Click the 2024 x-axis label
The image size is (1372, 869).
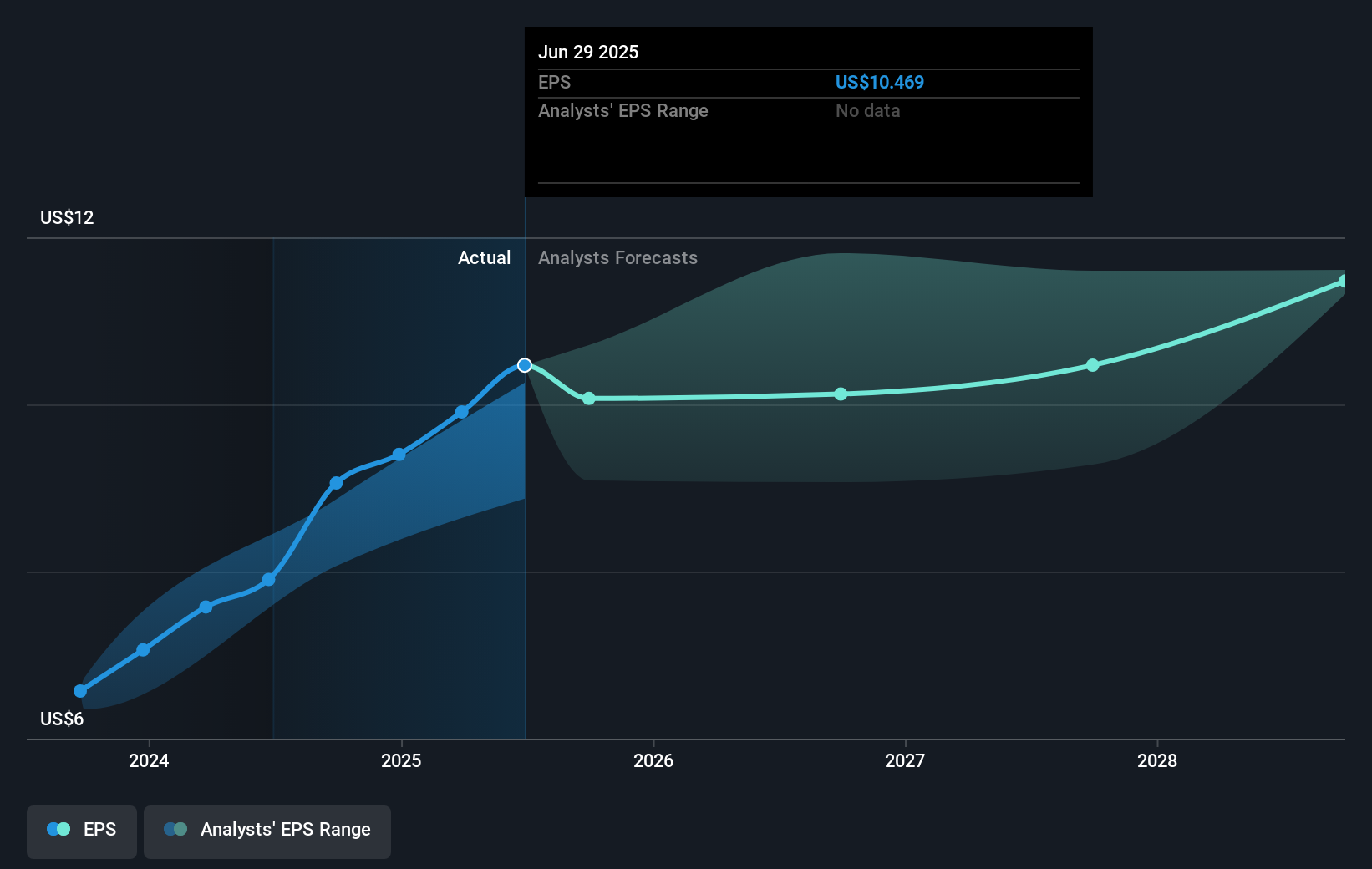pos(149,760)
